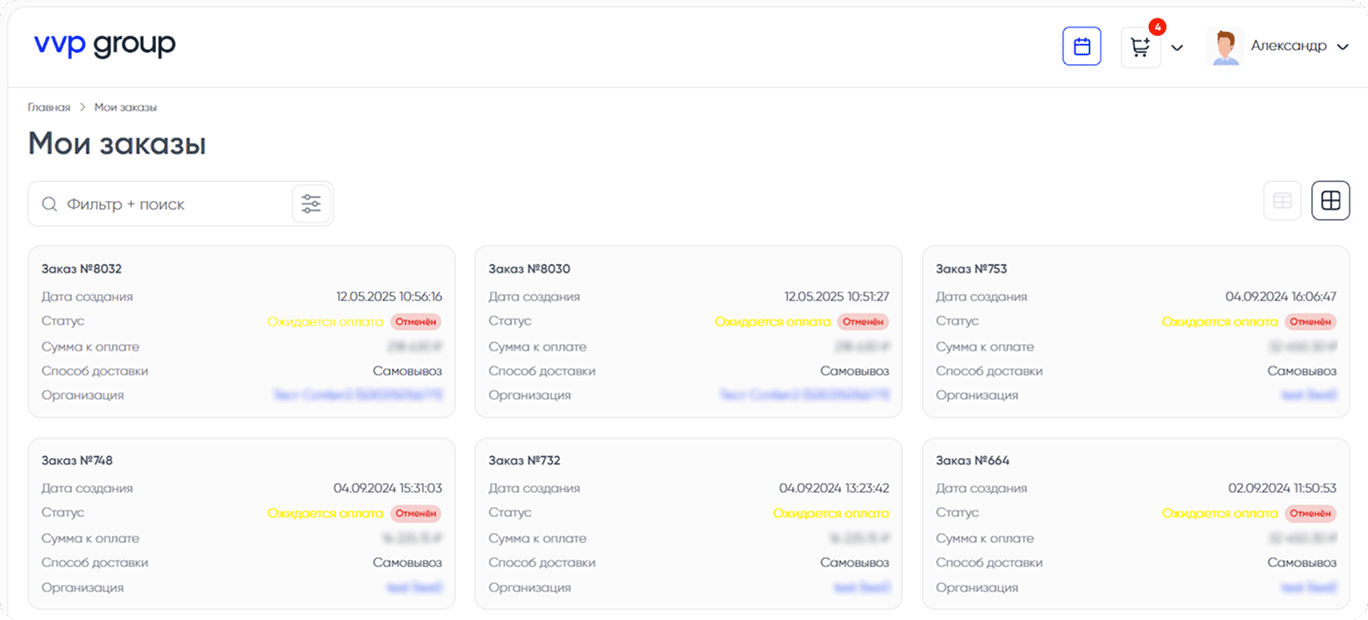Click the vvp group logo
The height and width of the screenshot is (620, 1368).
tap(103, 44)
